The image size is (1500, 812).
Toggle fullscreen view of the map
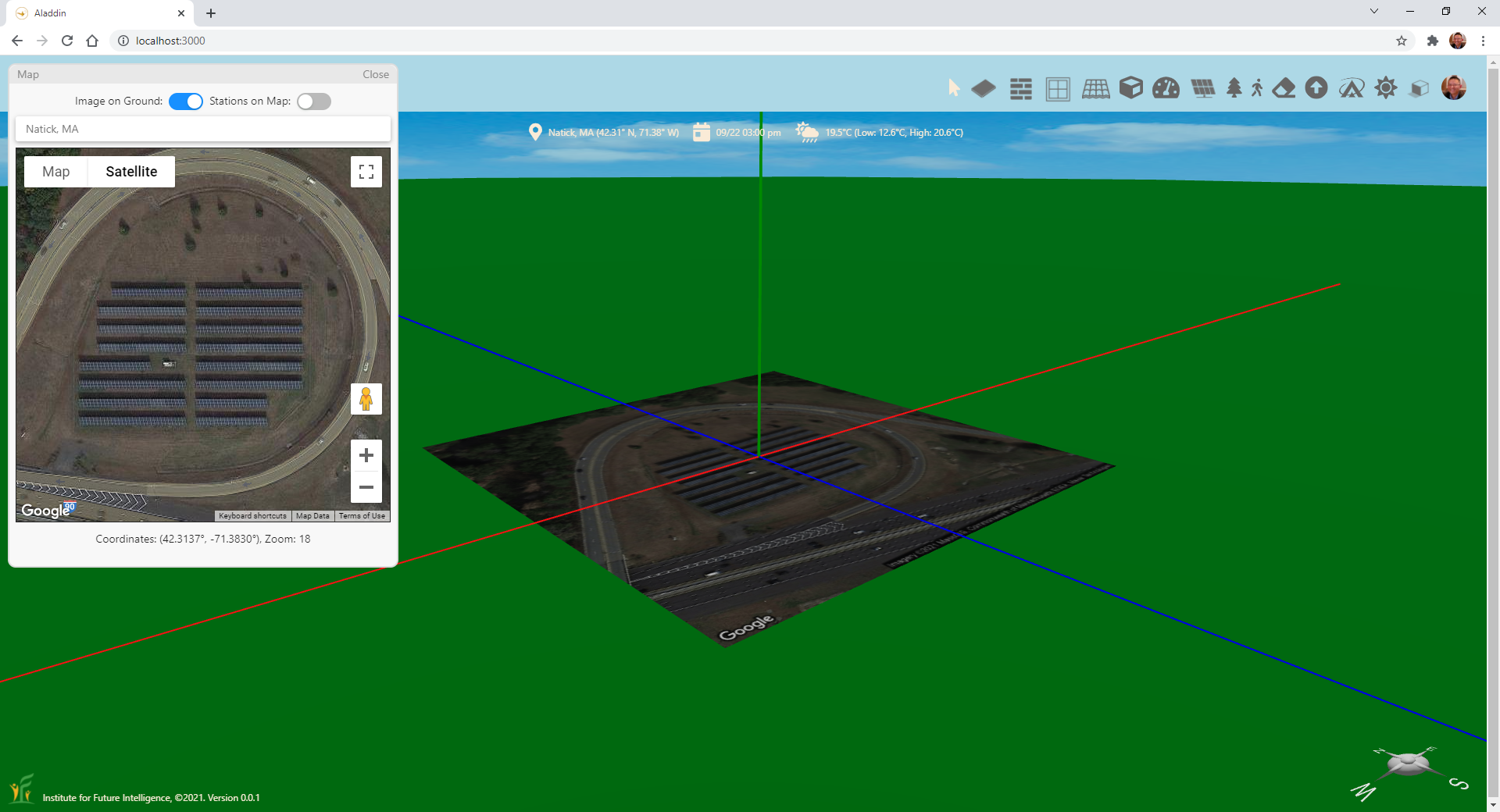[x=366, y=172]
